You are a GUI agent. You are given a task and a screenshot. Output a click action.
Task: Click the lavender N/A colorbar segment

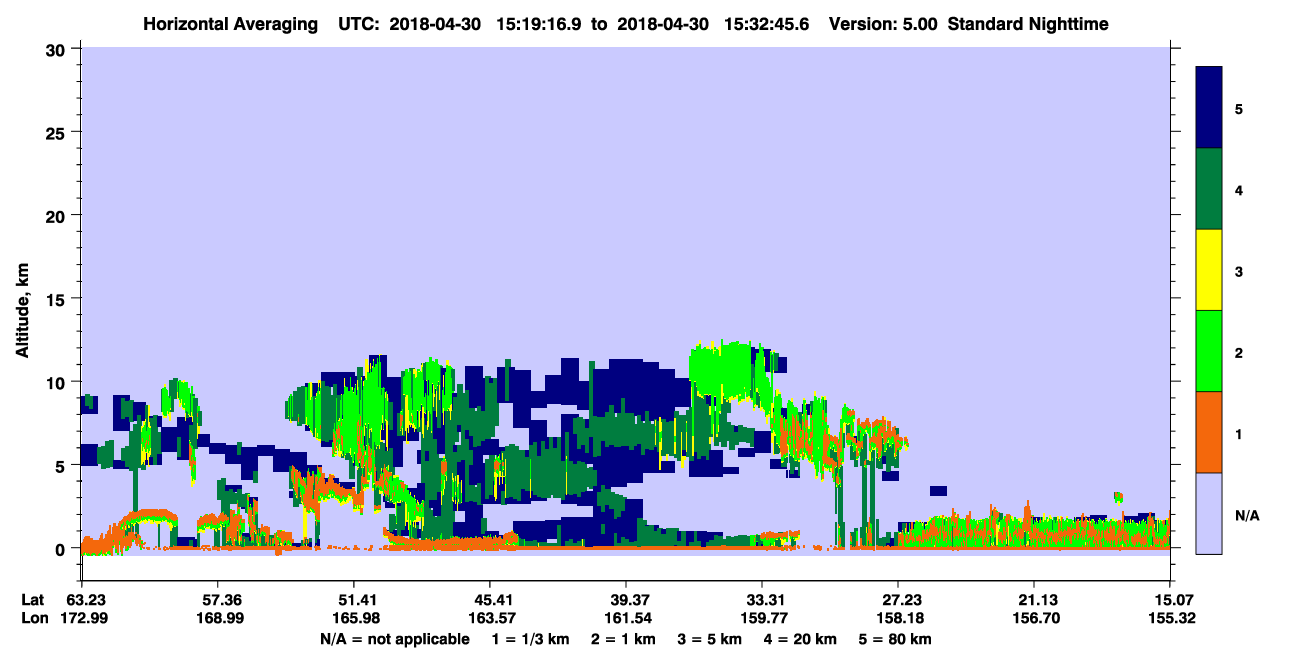(1209, 513)
